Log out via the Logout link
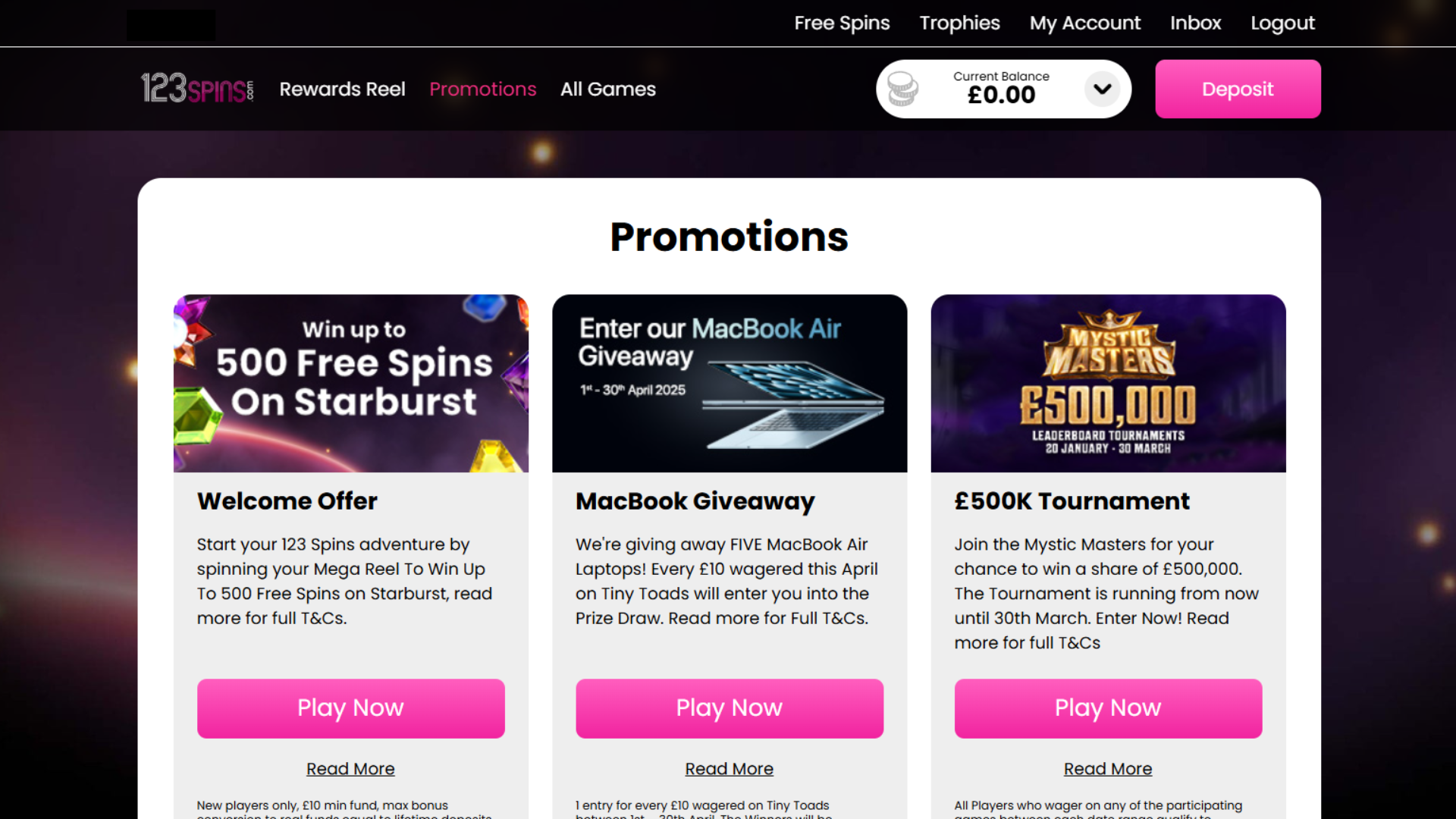The height and width of the screenshot is (819, 1456). [x=1282, y=23]
